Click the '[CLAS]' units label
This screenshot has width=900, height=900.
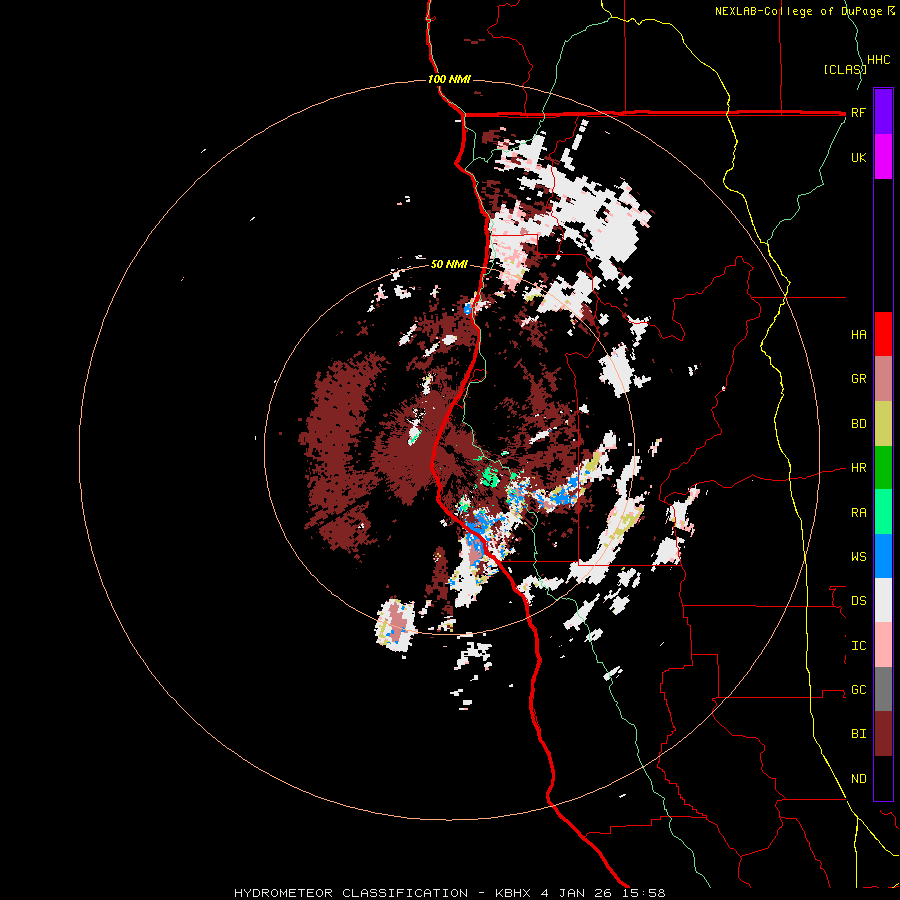(845, 69)
